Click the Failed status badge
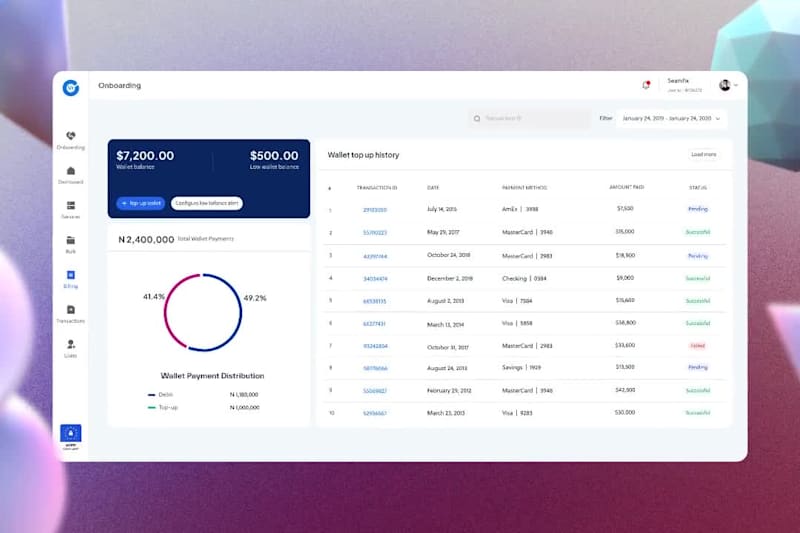The image size is (800, 533). click(697, 346)
